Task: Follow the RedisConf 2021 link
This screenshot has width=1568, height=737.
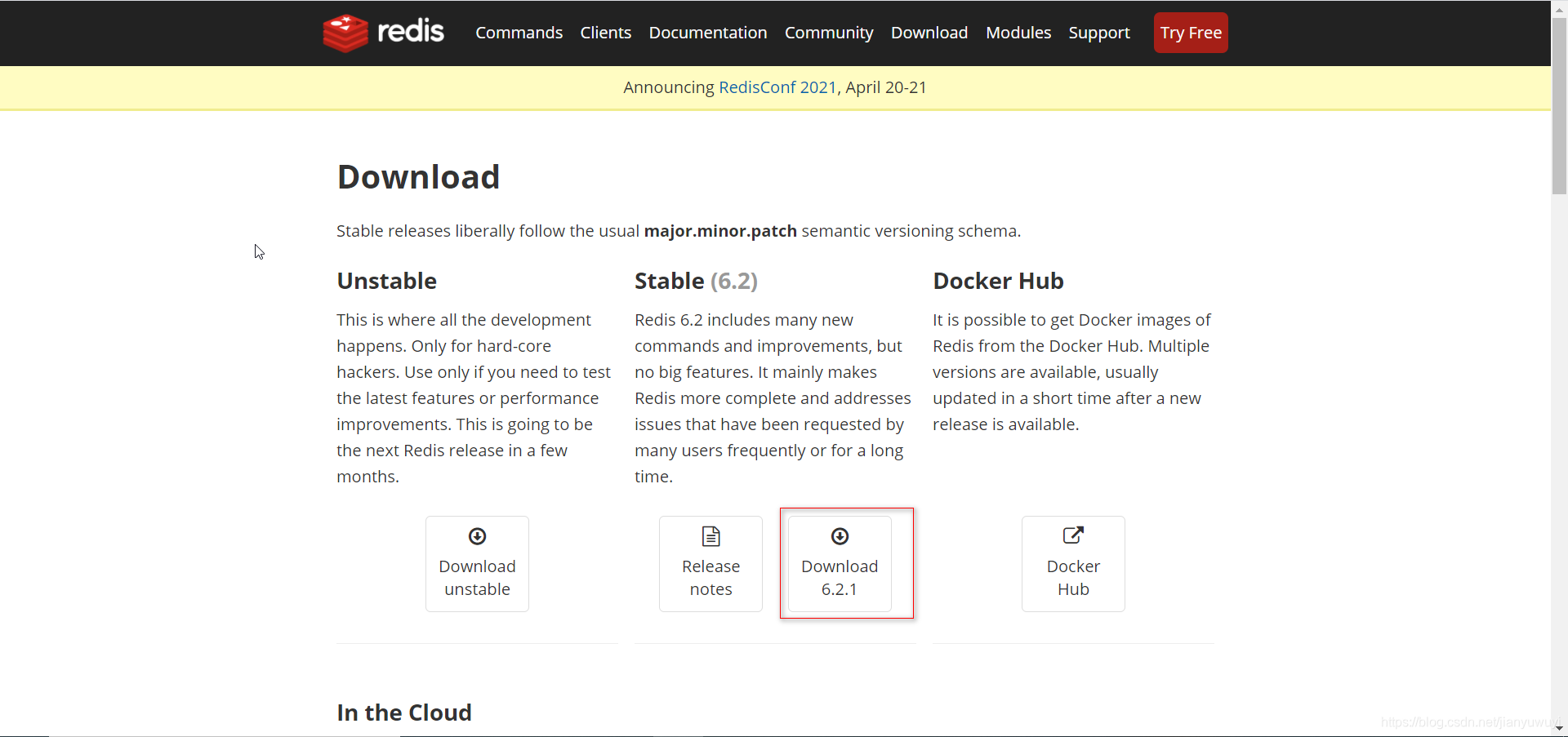Action: click(x=777, y=87)
